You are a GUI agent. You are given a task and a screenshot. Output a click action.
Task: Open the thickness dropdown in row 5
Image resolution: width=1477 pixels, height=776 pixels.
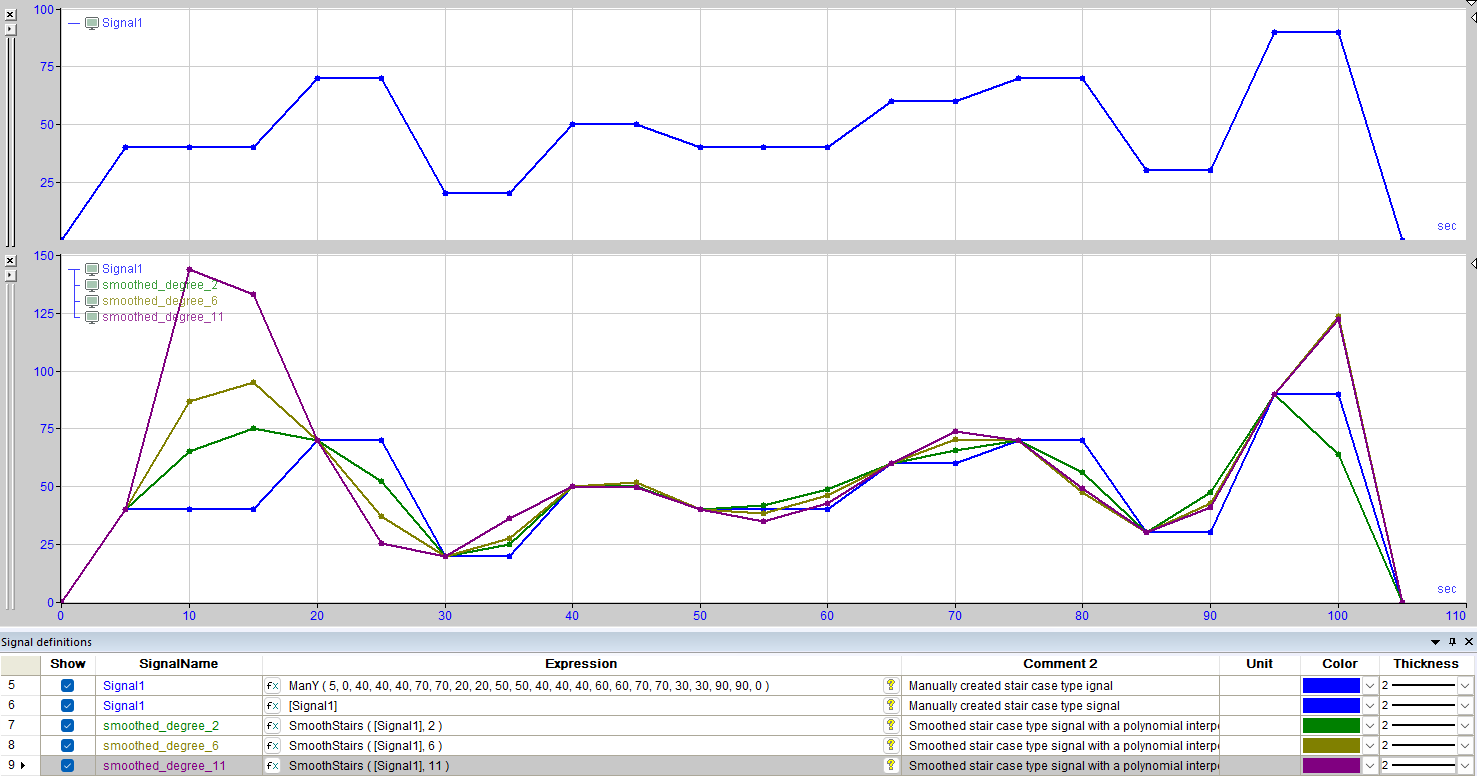pyautogui.click(x=1466, y=686)
